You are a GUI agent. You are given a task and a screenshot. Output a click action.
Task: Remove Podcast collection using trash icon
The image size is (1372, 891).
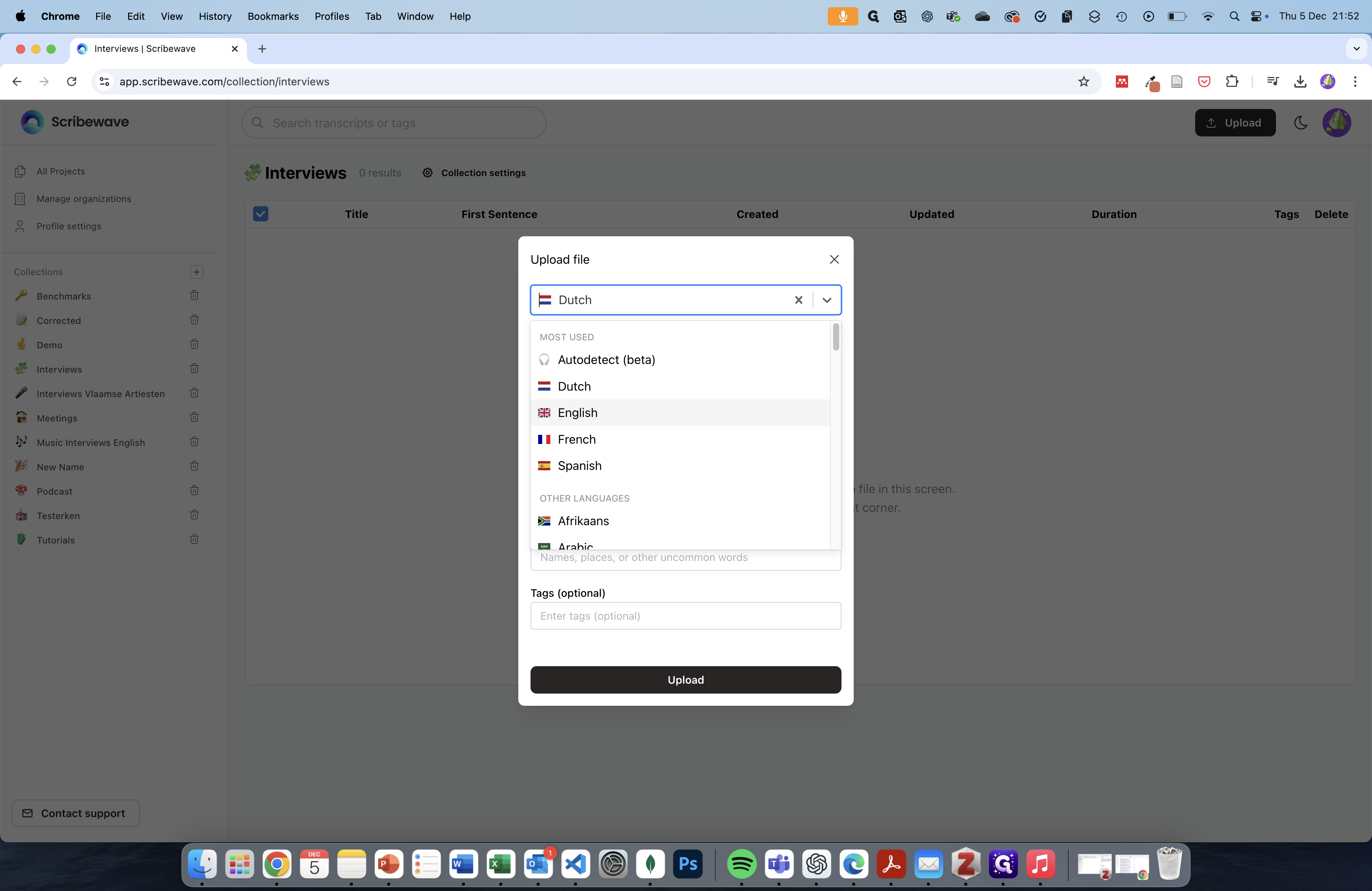194,490
